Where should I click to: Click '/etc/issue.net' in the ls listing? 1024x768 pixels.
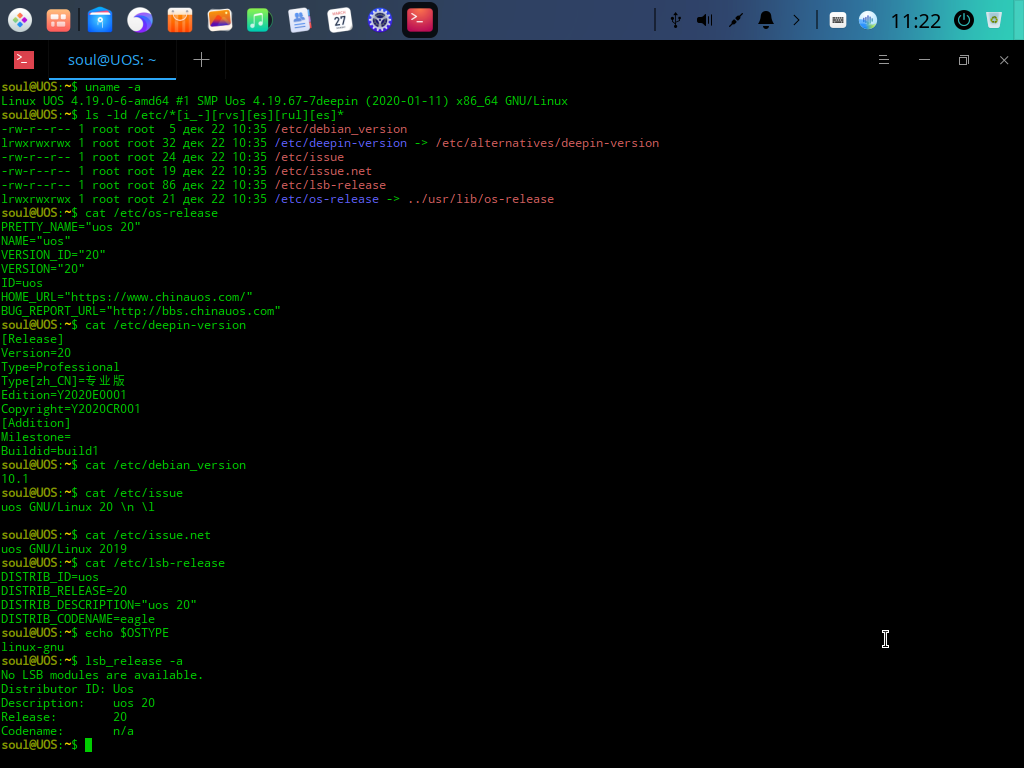pyautogui.click(x=323, y=171)
